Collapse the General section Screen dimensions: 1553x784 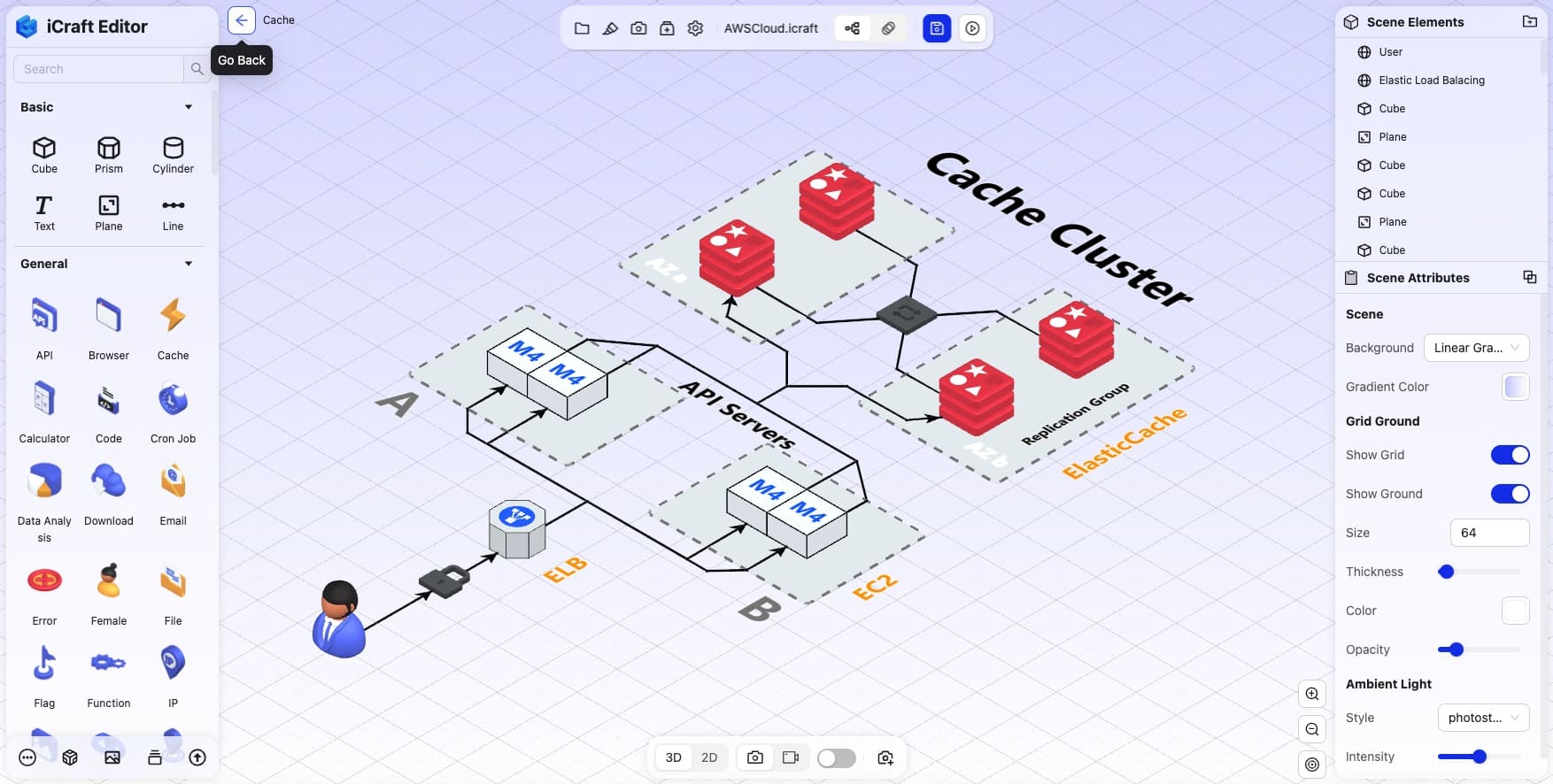point(188,264)
